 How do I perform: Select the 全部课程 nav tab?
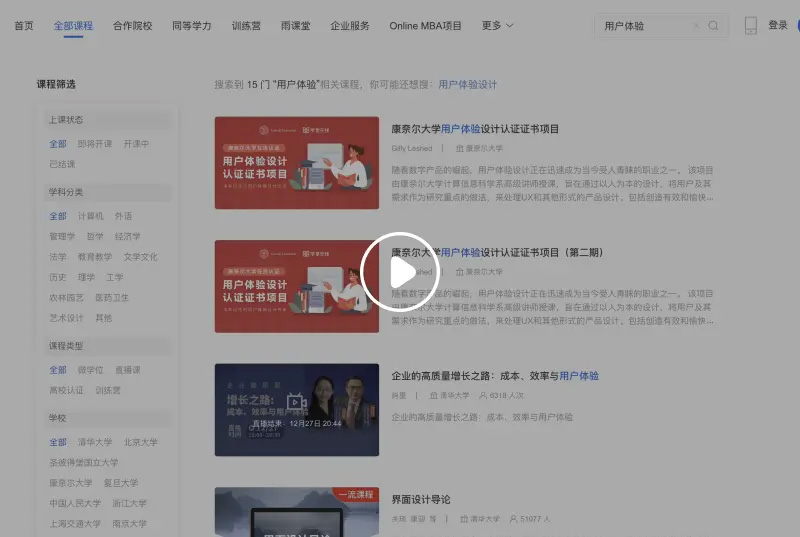coord(73,25)
